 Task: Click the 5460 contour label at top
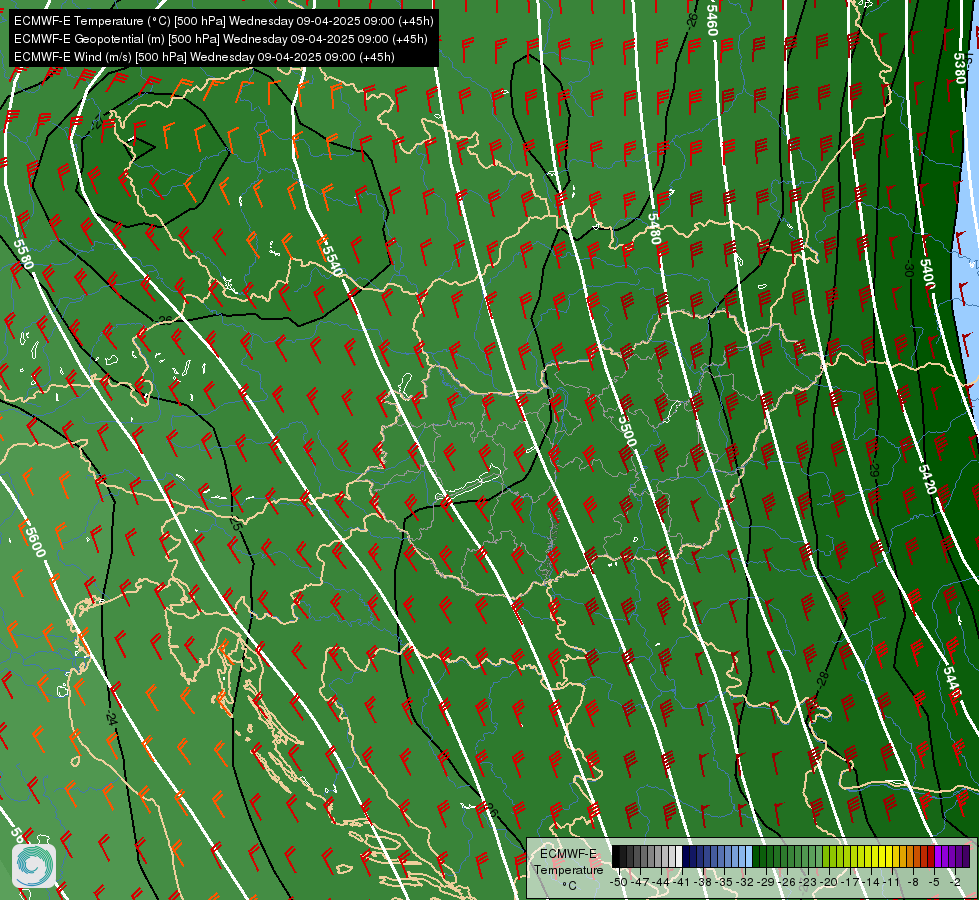pyautogui.click(x=712, y=19)
